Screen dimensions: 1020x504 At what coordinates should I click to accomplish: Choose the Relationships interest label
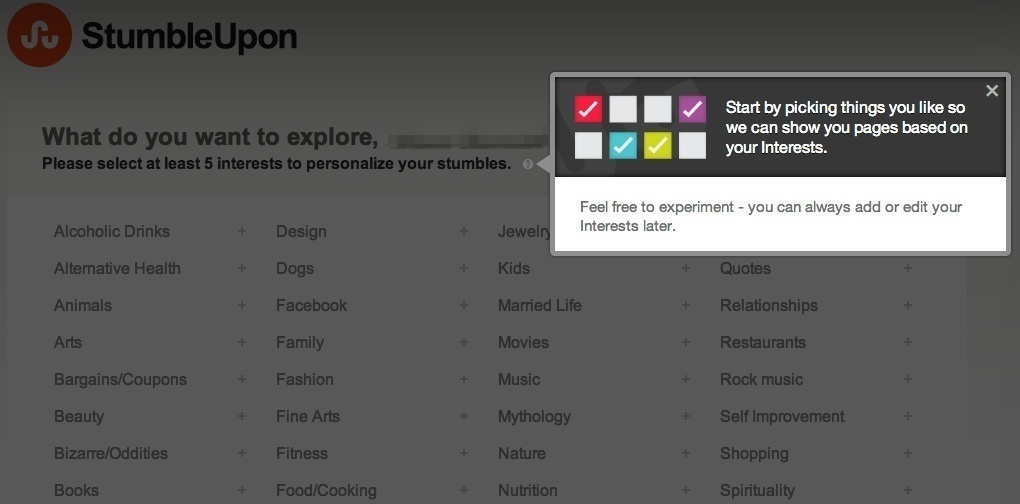click(x=769, y=306)
